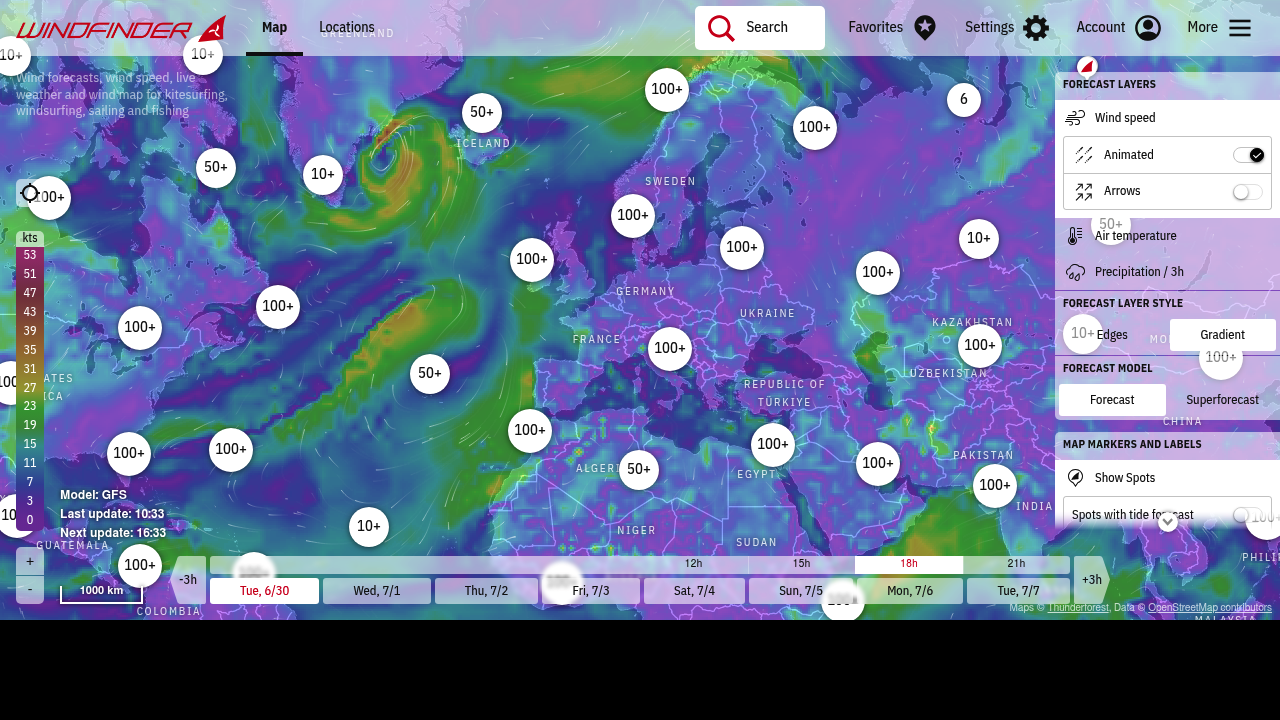Select Precipitation / 3h cloud icon

click(1075, 272)
